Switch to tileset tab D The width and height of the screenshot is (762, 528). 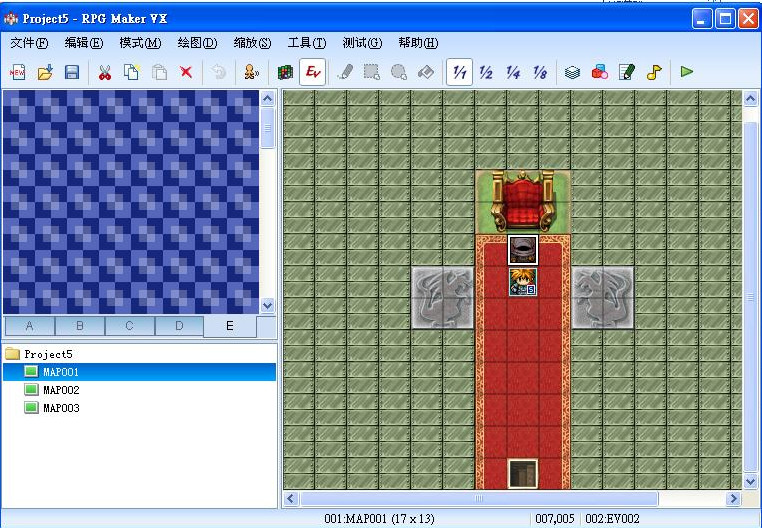tap(179, 326)
